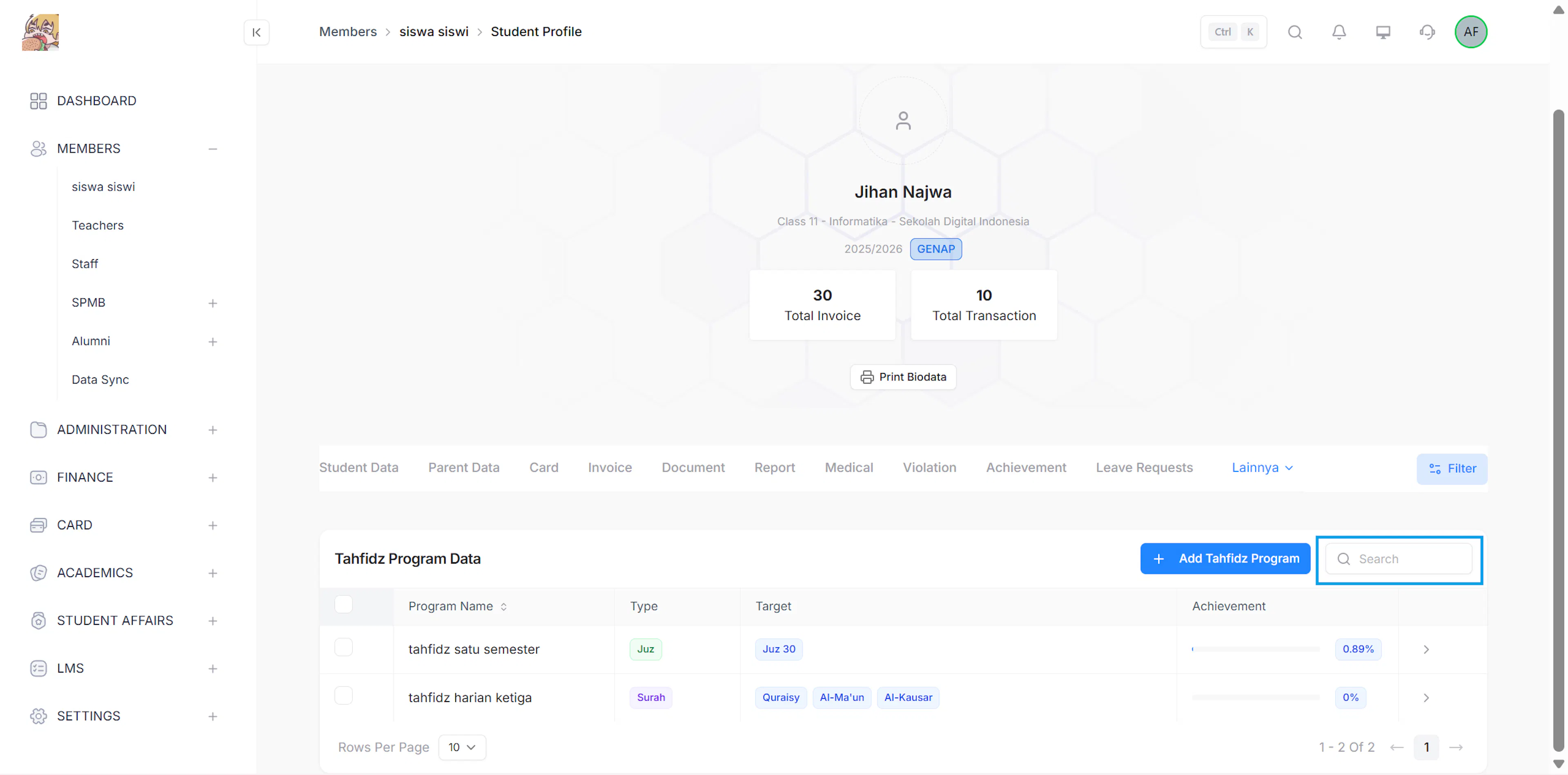Open the AF user avatar menu
The height and width of the screenshot is (775, 1568).
click(x=1470, y=32)
